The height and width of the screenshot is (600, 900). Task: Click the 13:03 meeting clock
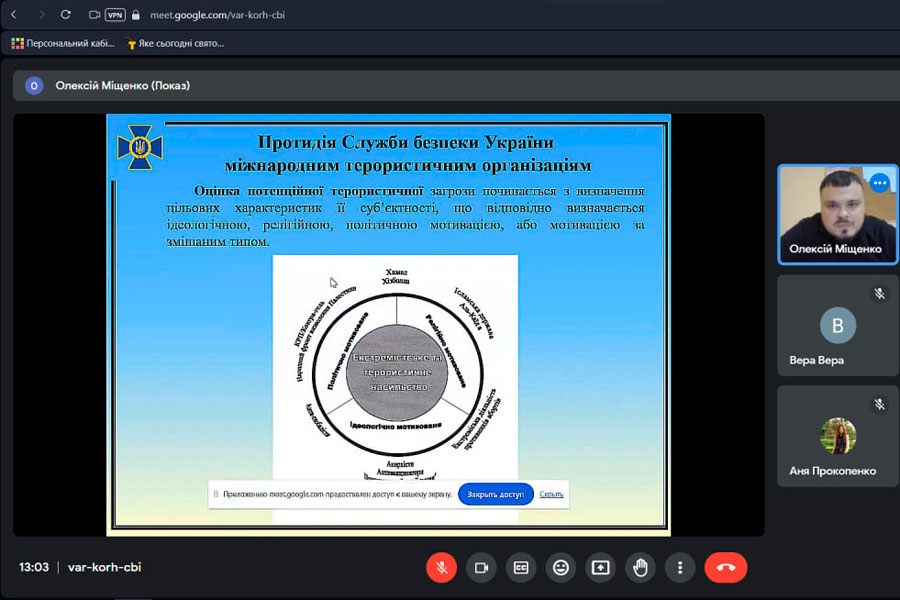(x=34, y=567)
